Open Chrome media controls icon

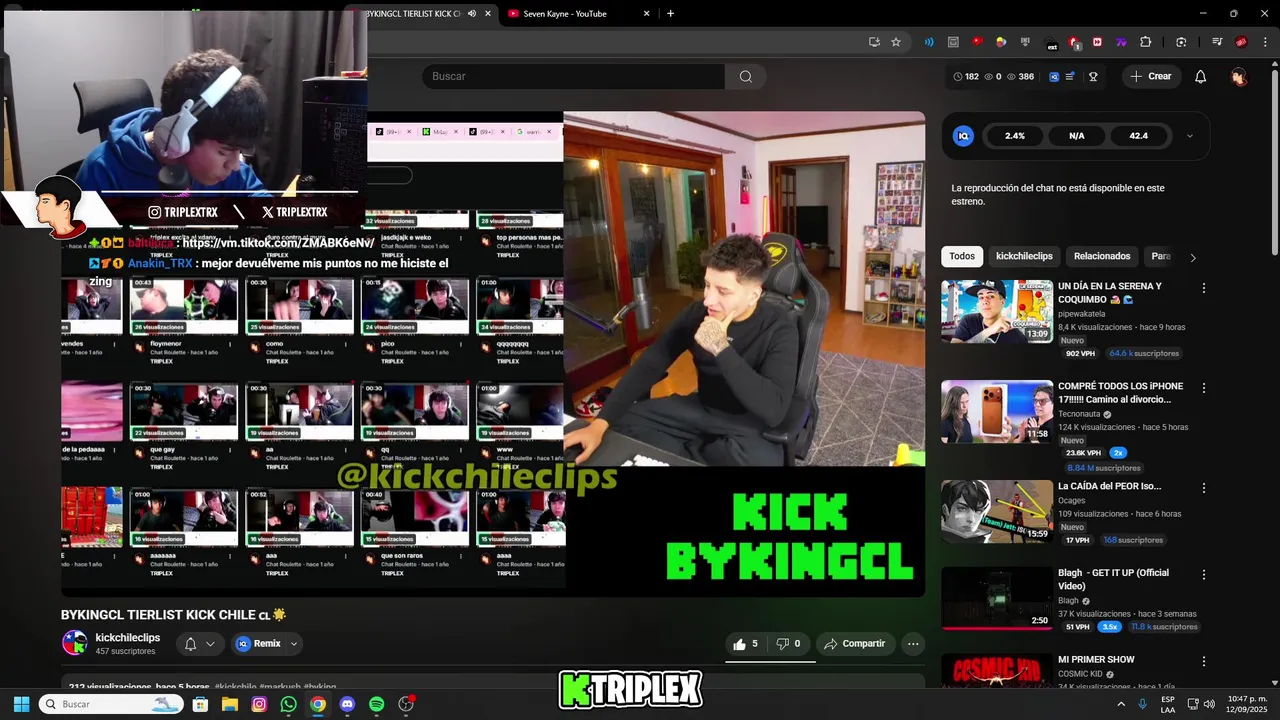click(x=1217, y=42)
